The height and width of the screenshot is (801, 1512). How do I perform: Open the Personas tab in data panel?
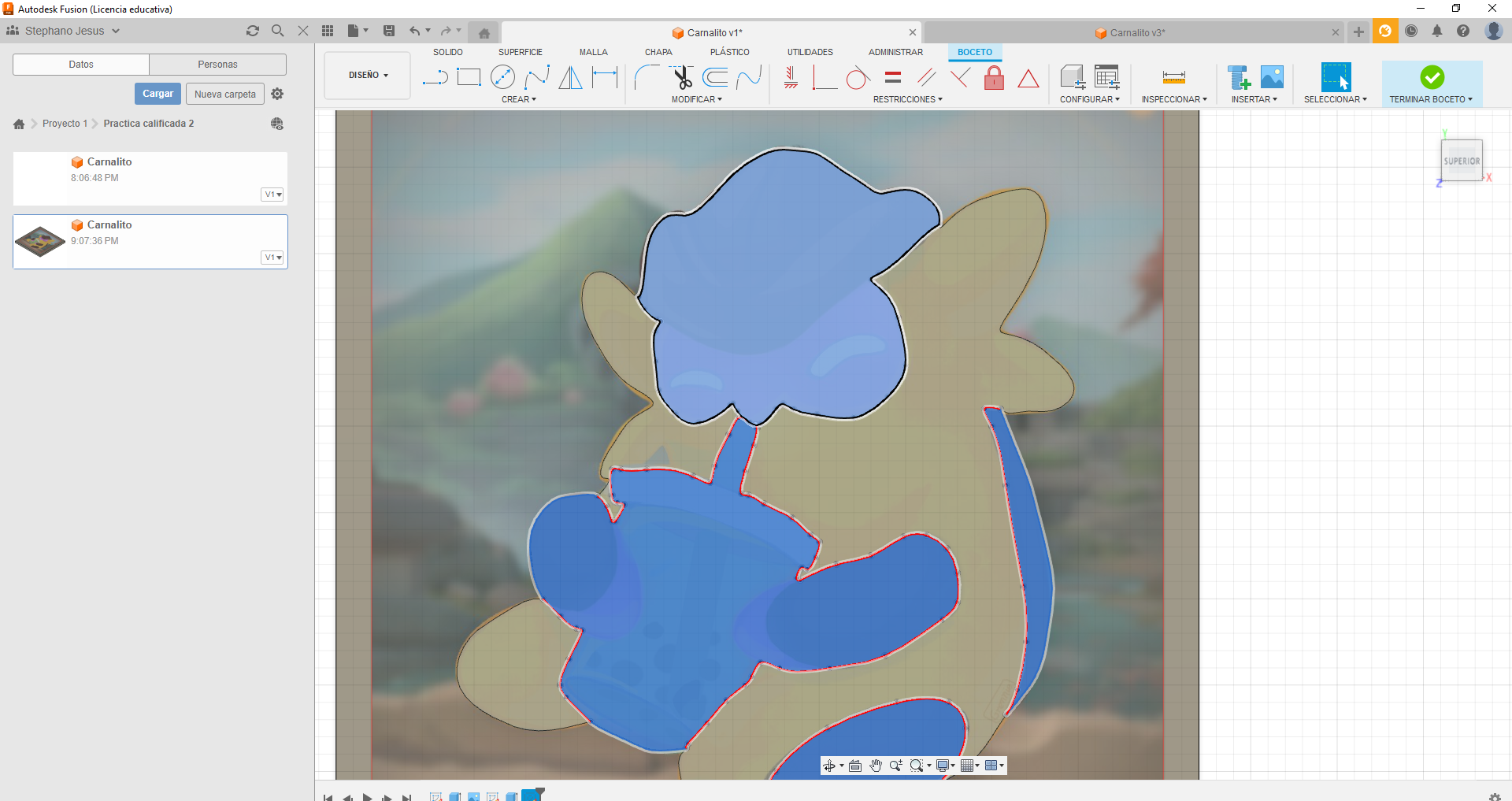[217, 65]
